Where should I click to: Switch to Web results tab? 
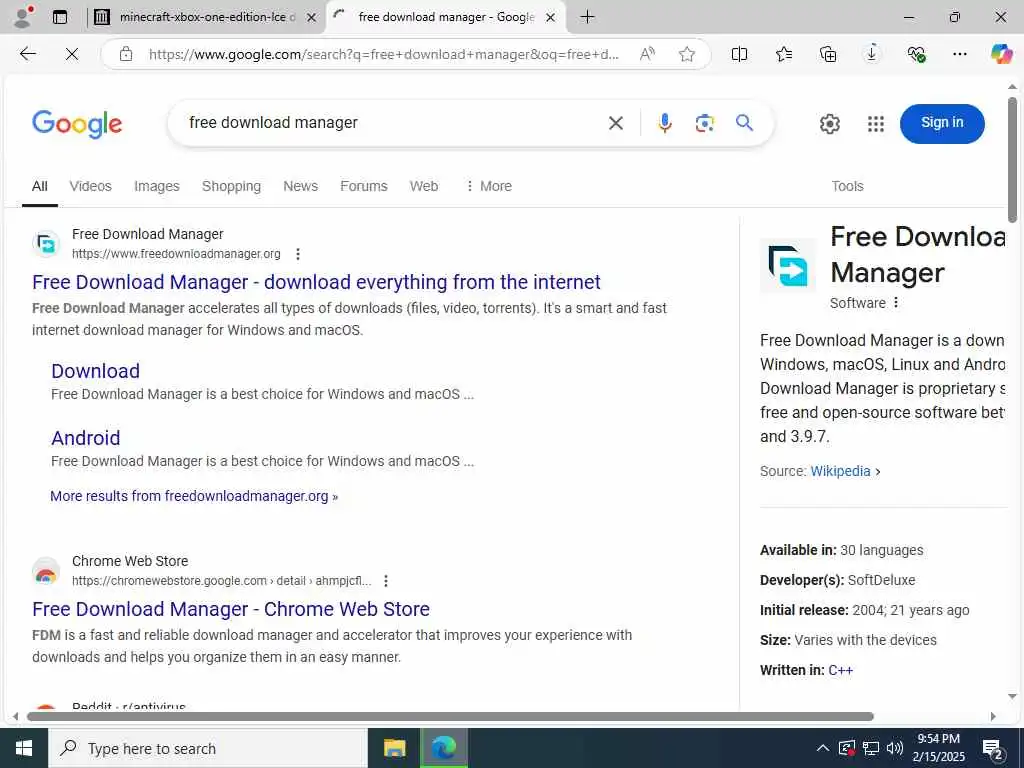[424, 186]
